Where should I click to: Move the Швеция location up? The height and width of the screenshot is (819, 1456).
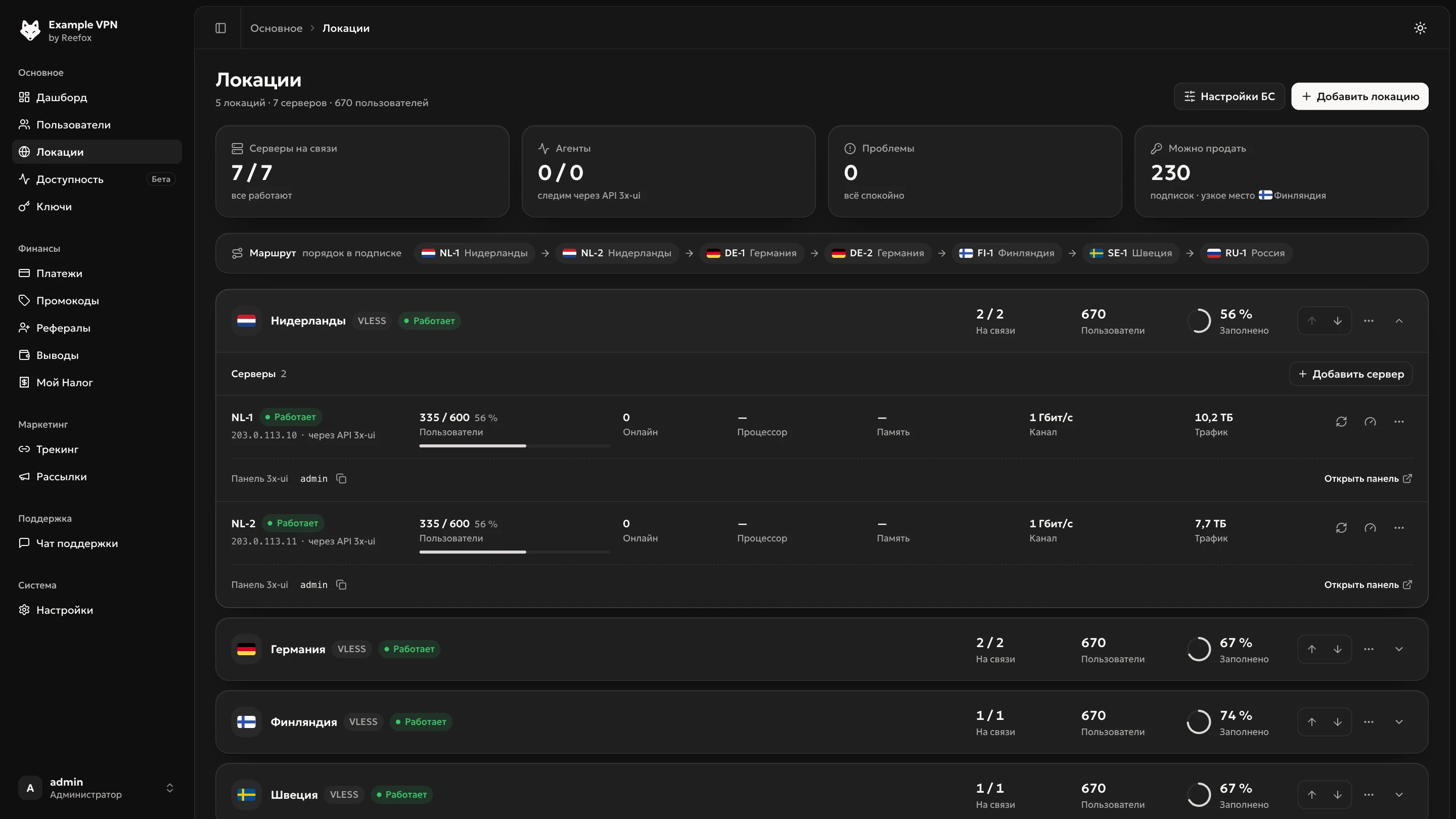tap(1312, 795)
